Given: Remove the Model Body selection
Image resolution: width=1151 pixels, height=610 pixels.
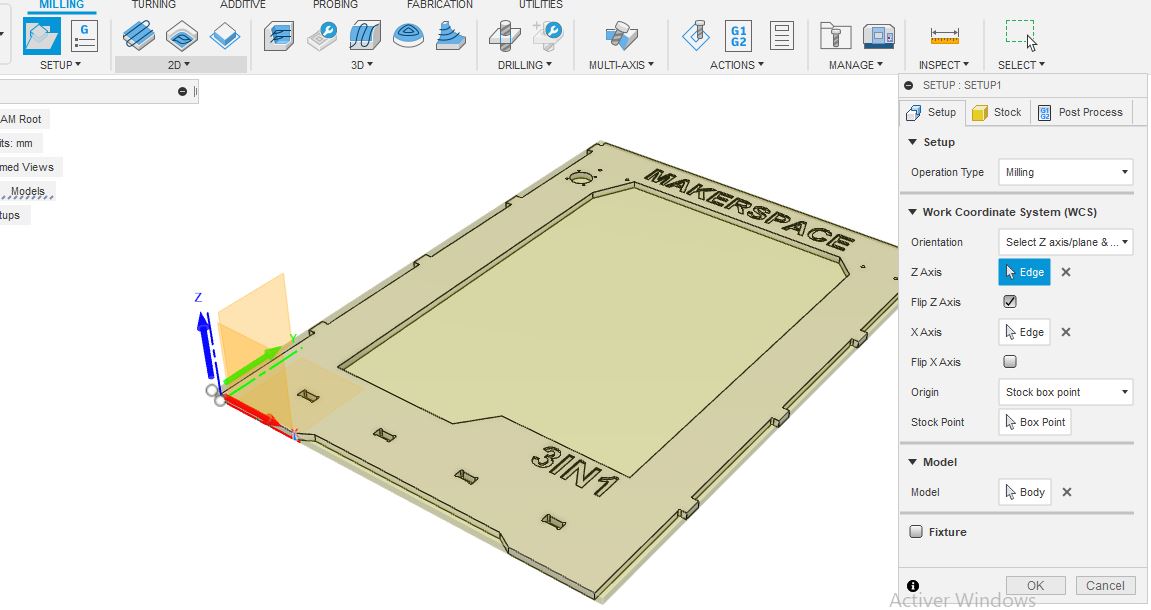Looking at the screenshot, I should [1067, 493].
